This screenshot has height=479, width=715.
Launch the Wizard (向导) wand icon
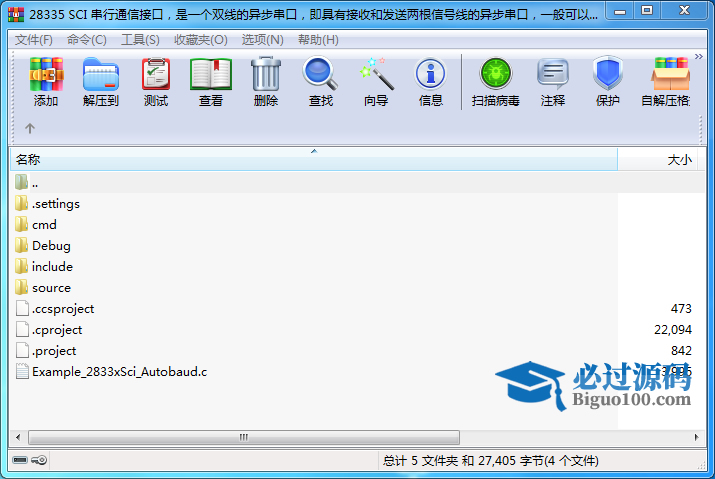coord(376,74)
